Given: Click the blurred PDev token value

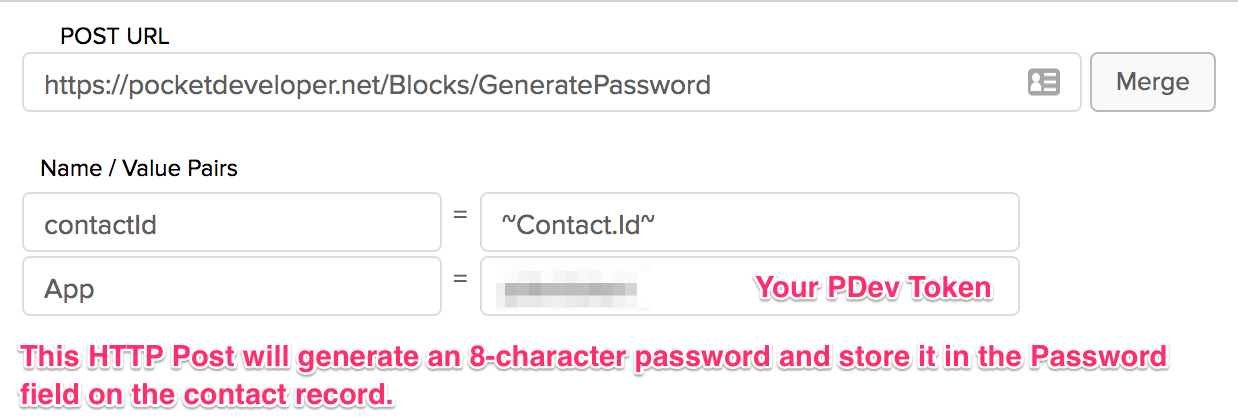Looking at the screenshot, I should tap(572, 290).
